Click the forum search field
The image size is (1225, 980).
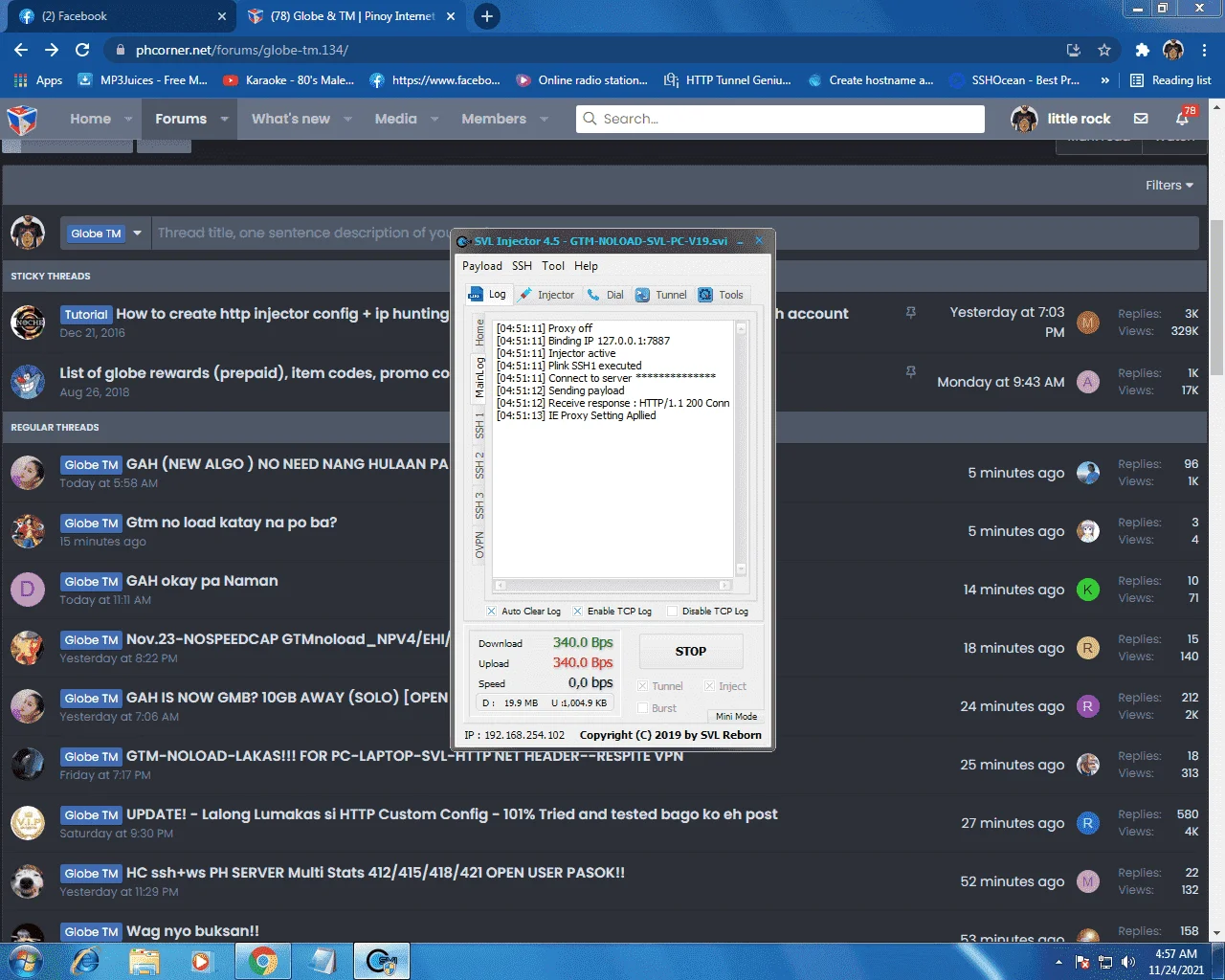pyautogui.click(x=780, y=119)
